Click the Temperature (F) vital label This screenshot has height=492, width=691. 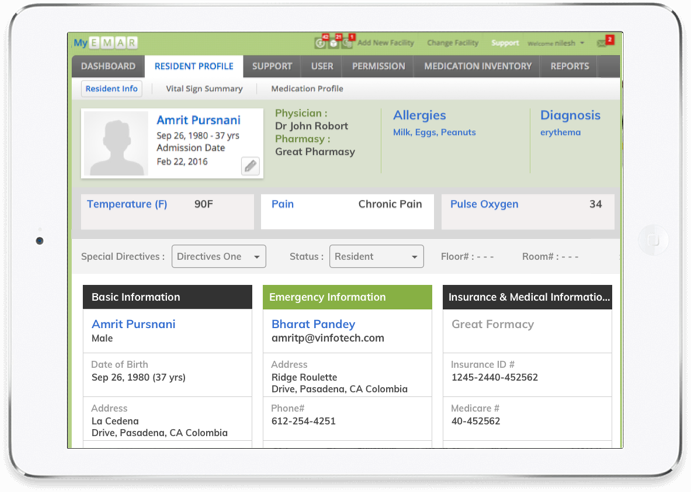127,204
